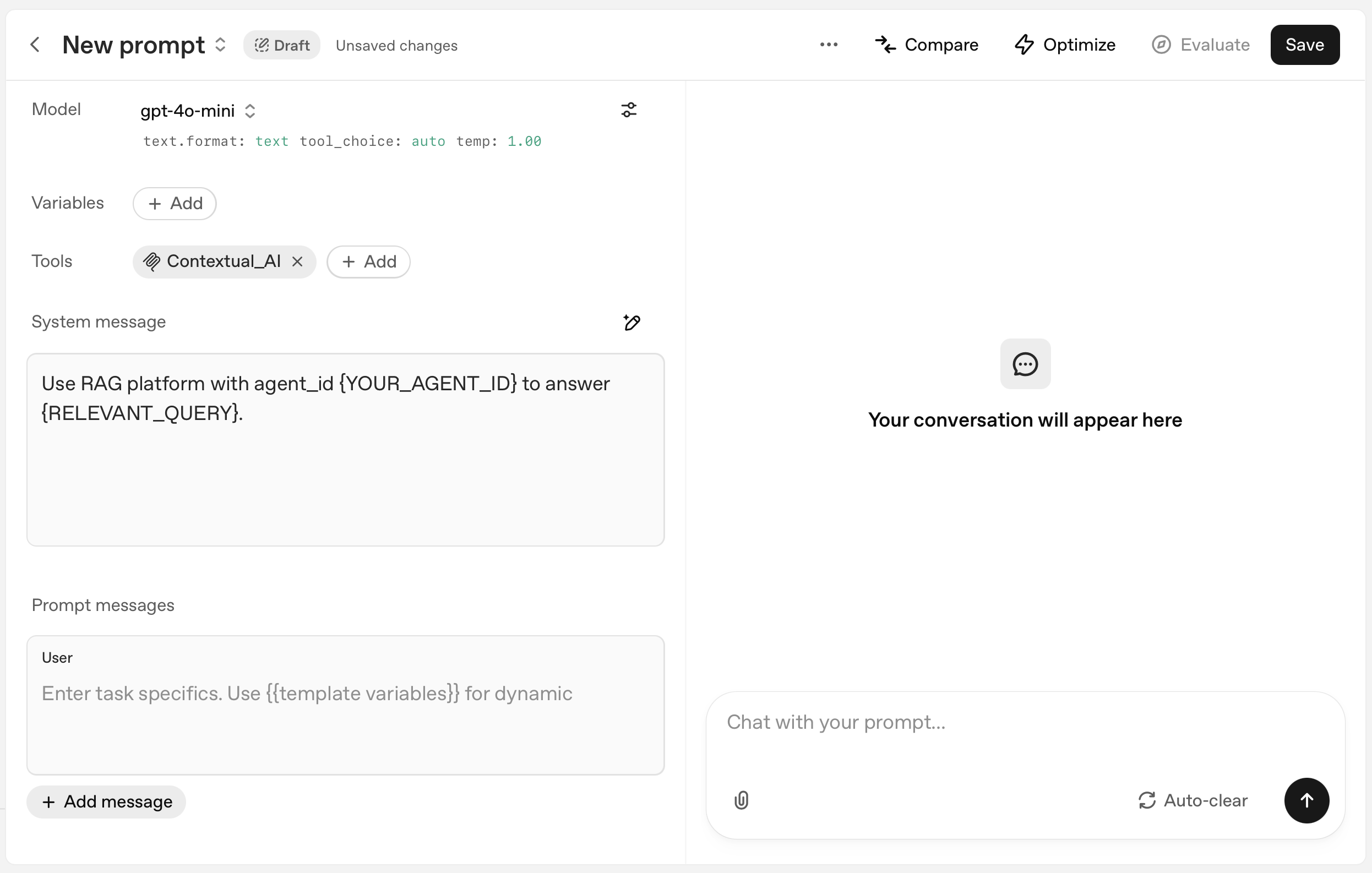Click the paperclip attach file icon

pyautogui.click(x=741, y=800)
